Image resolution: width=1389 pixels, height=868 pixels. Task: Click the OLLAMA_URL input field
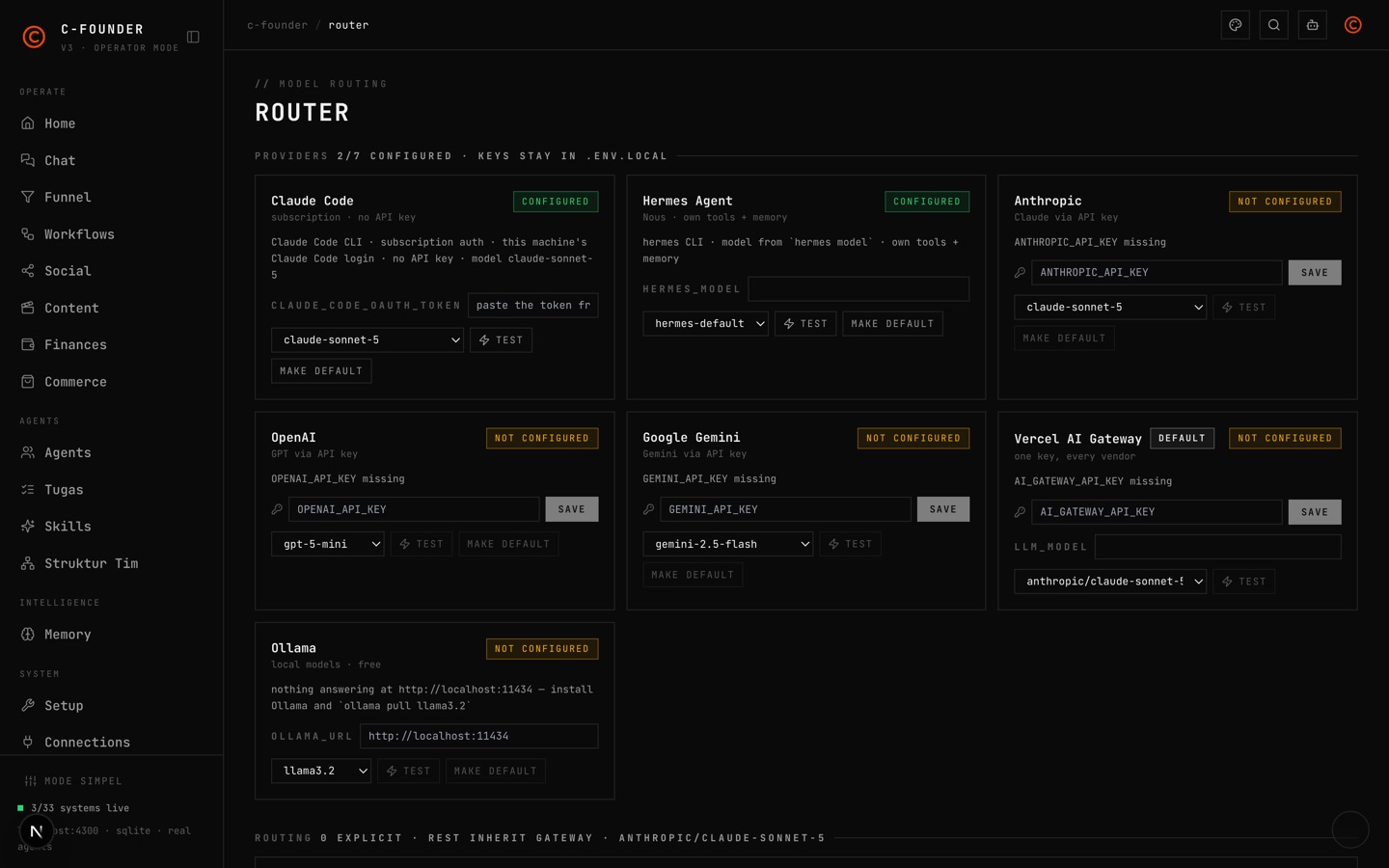pos(479,736)
